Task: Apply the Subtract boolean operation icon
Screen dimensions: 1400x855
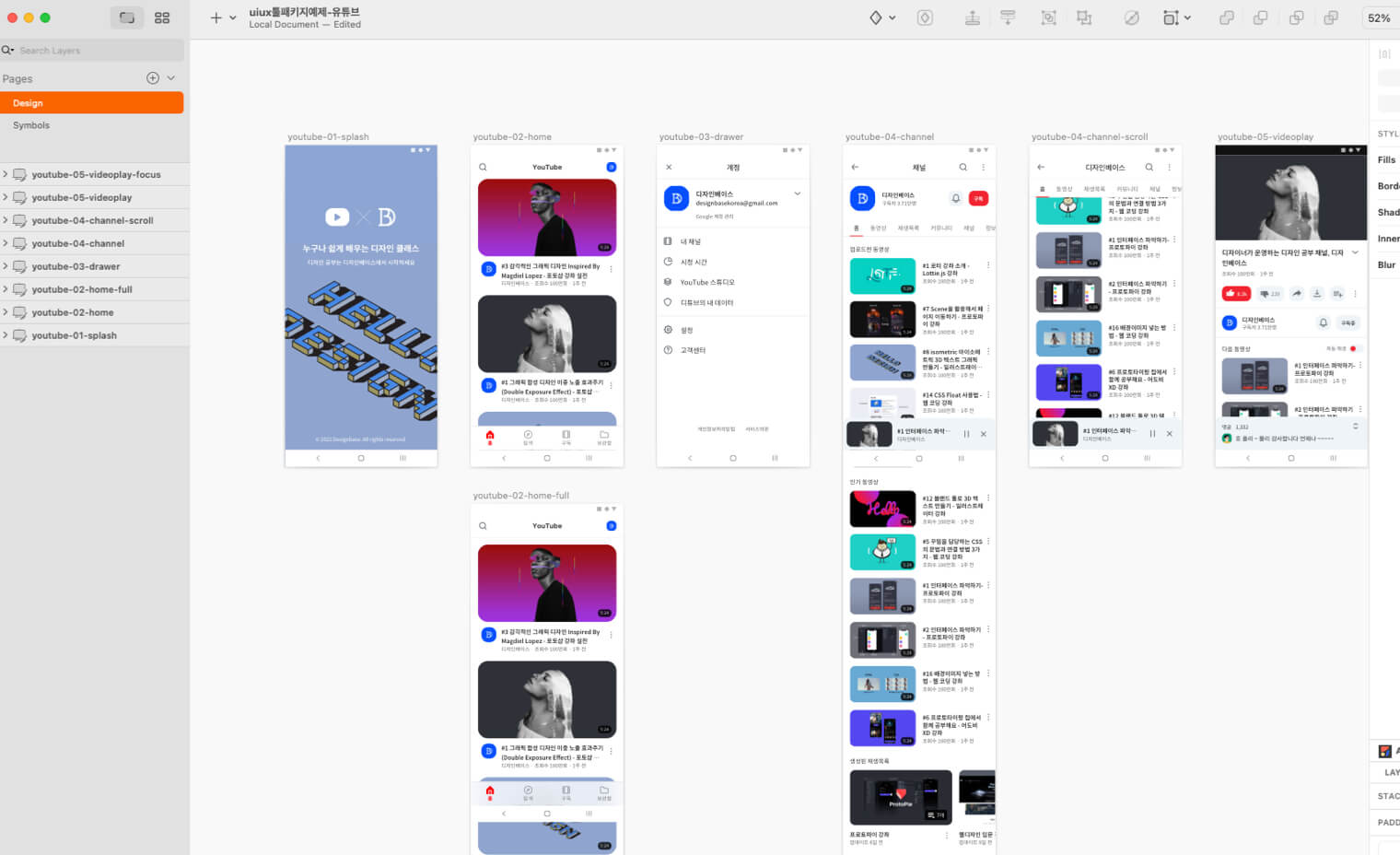Action: 1260,18
